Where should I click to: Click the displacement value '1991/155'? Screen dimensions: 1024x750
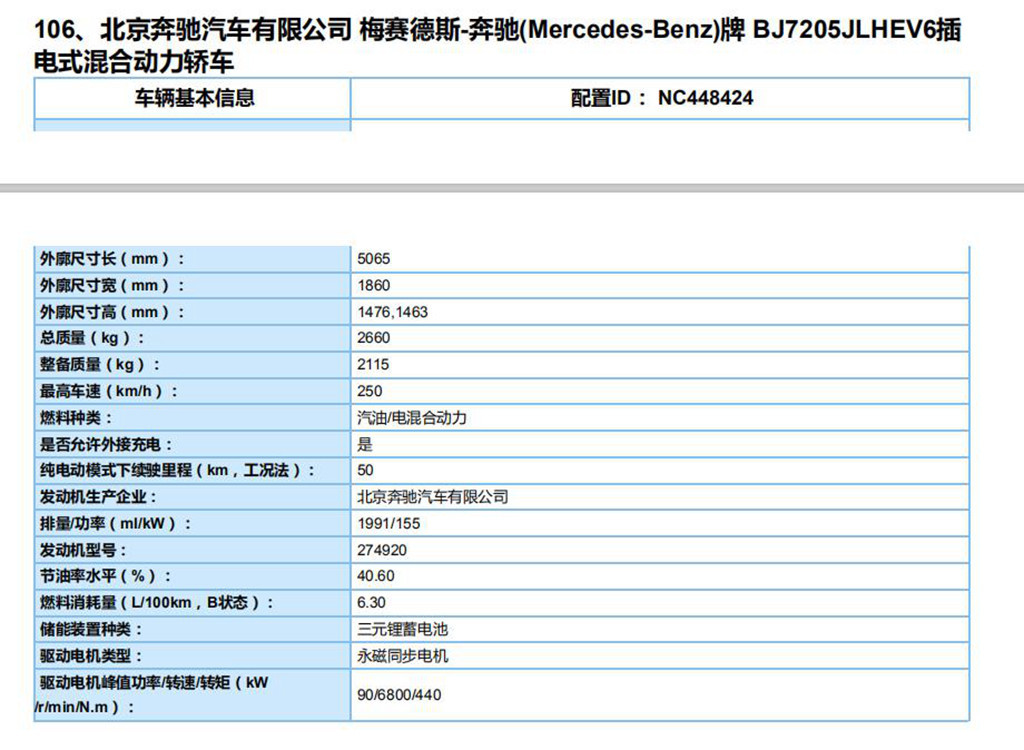pos(389,524)
